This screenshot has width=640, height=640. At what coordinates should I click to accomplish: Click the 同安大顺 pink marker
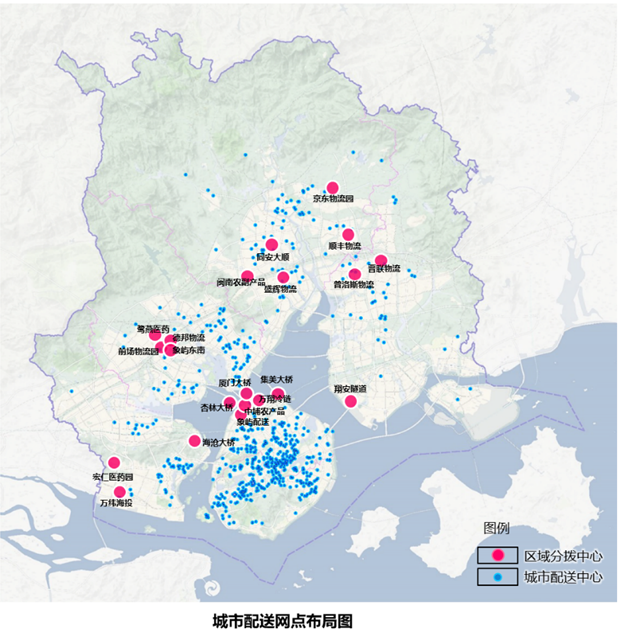click(x=271, y=245)
